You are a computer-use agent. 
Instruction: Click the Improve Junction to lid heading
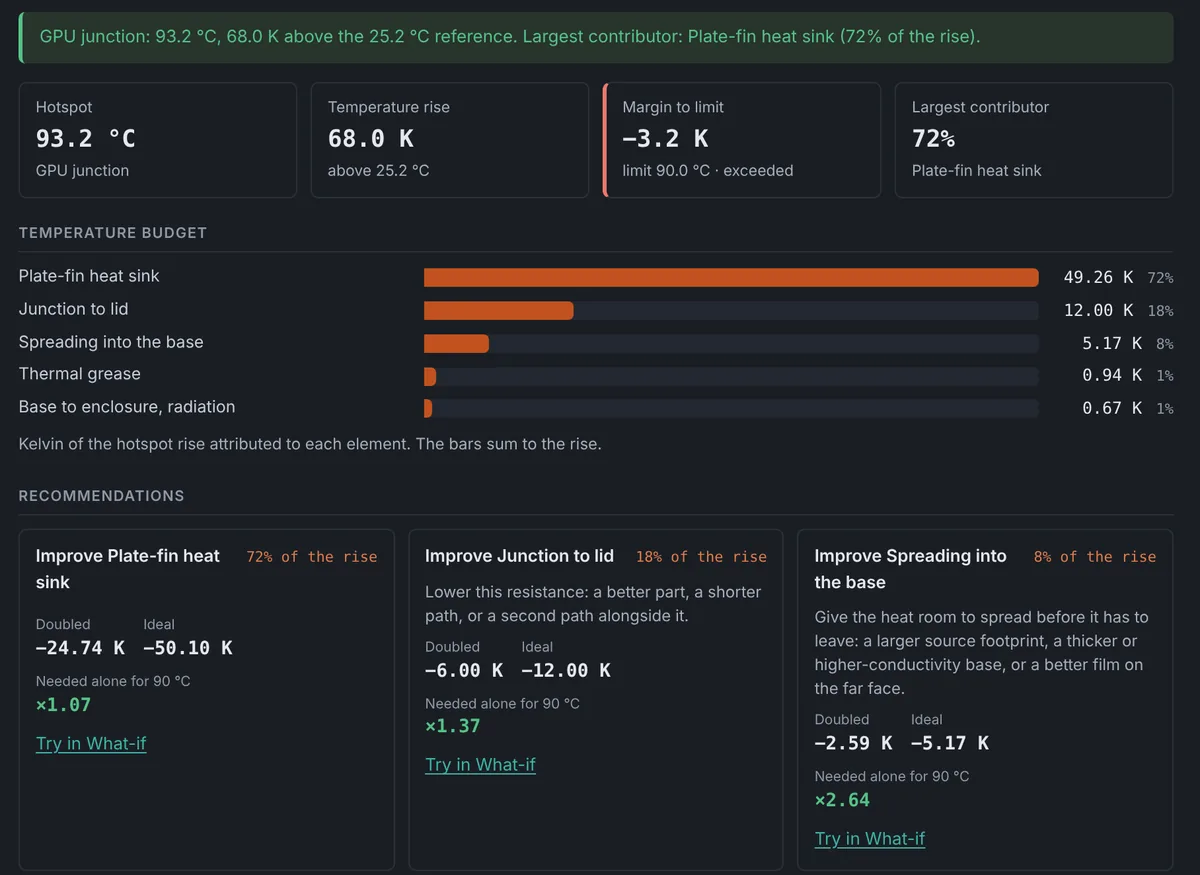point(519,556)
